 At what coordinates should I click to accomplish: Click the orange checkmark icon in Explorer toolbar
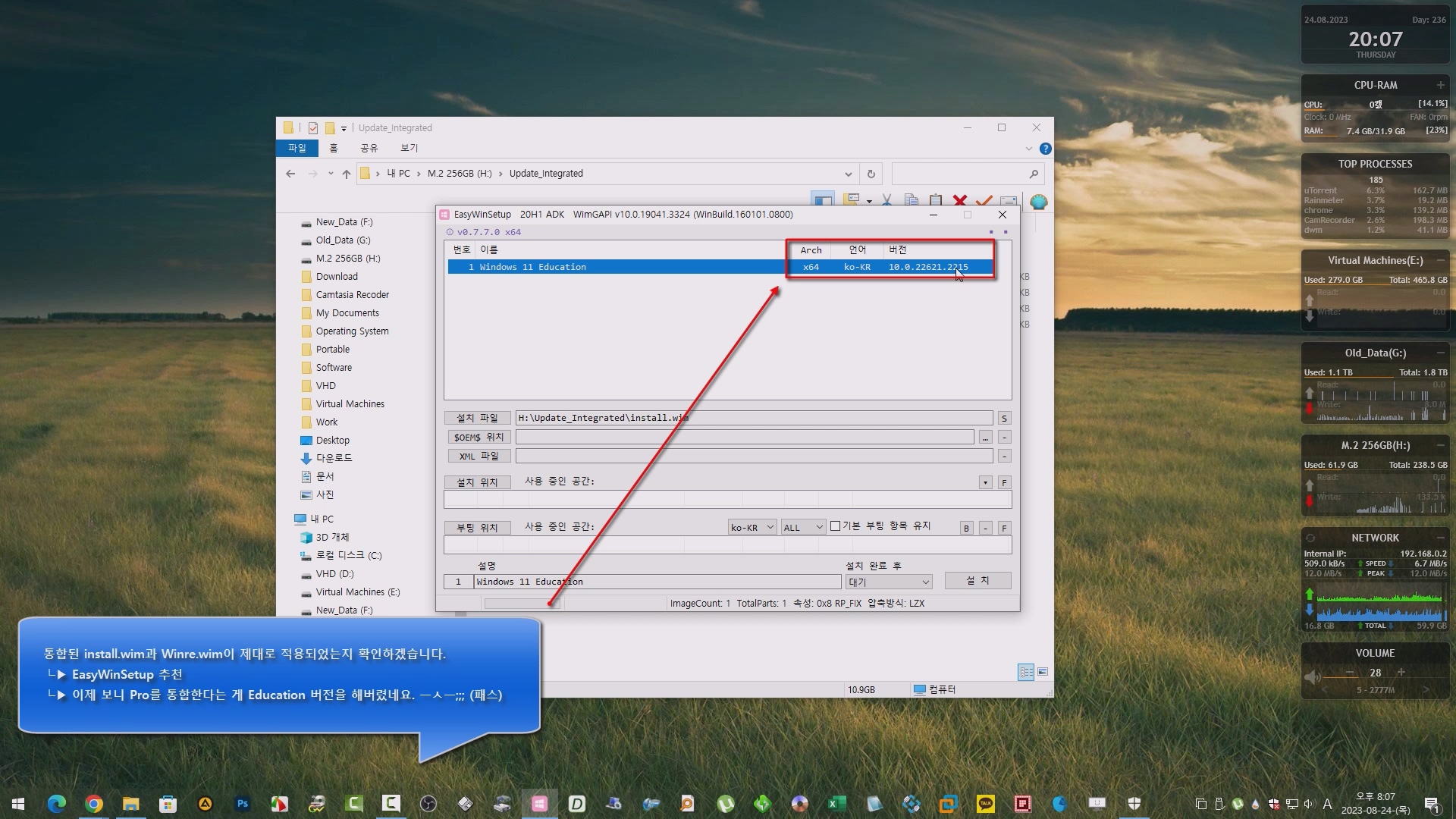click(984, 200)
